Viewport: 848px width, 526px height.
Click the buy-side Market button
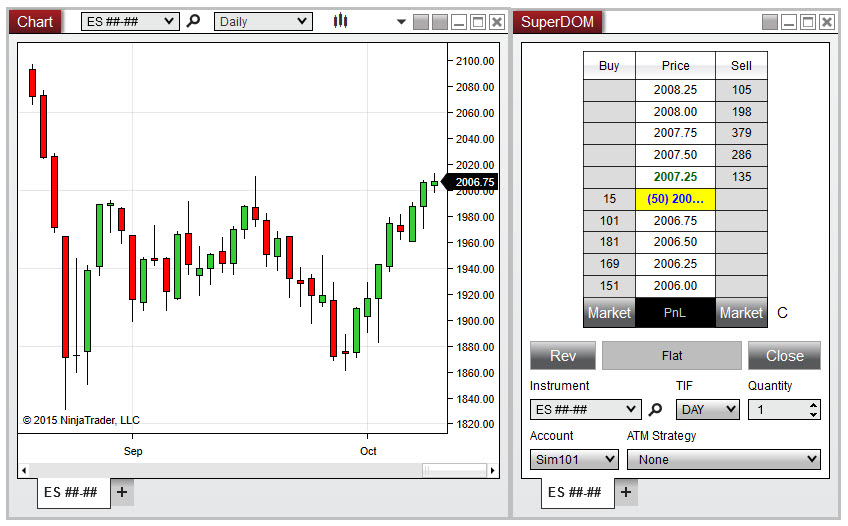pos(609,313)
